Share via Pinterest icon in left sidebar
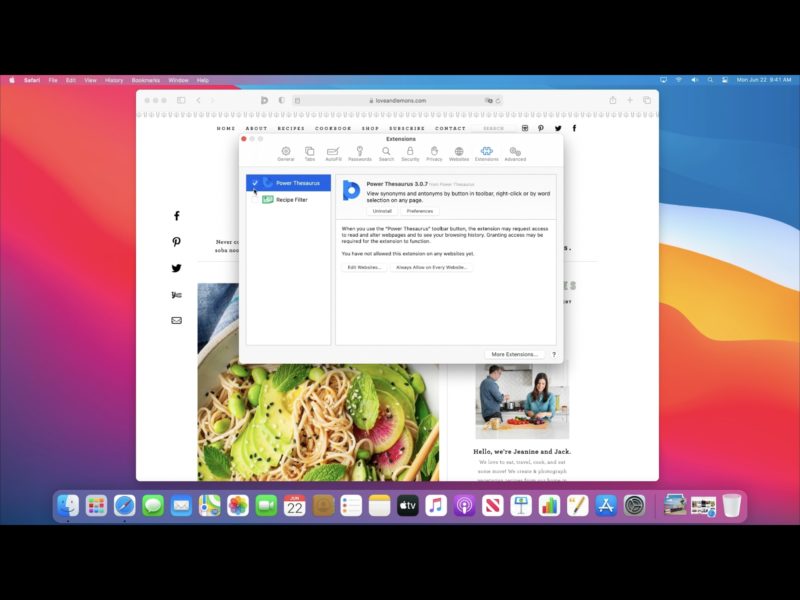The width and height of the screenshot is (800, 600). coord(177,242)
